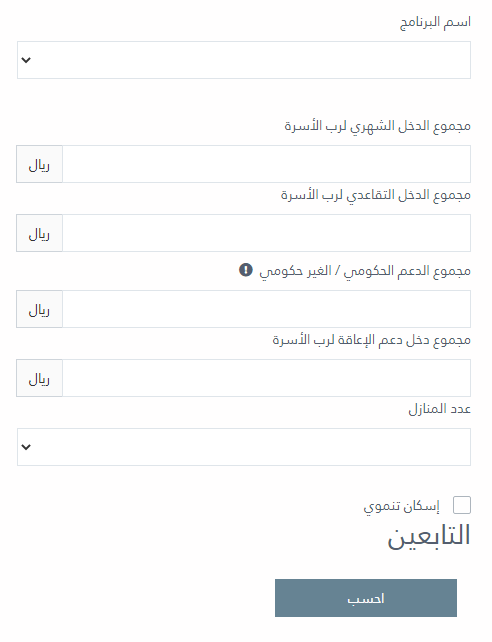Image resolution: width=492 pixels, height=642 pixels.
Task: Focus the مجموع الدخل التقاعدي لرب الأسرة input
Action: click(266, 233)
